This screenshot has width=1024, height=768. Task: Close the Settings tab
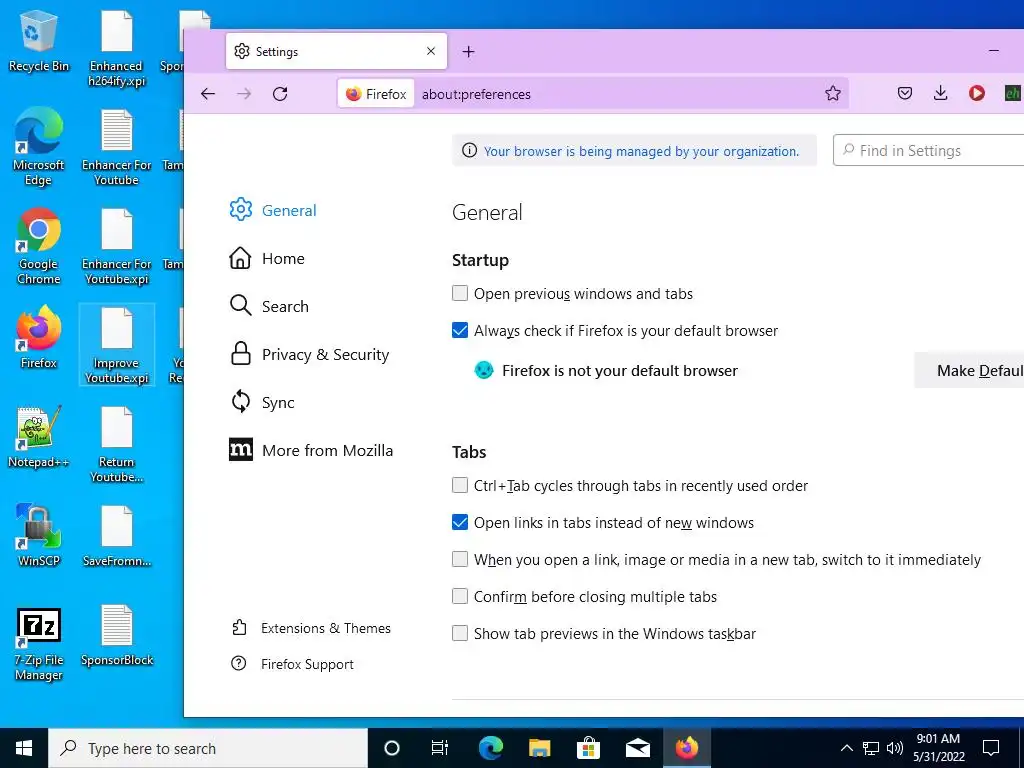[x=430, y=51]
